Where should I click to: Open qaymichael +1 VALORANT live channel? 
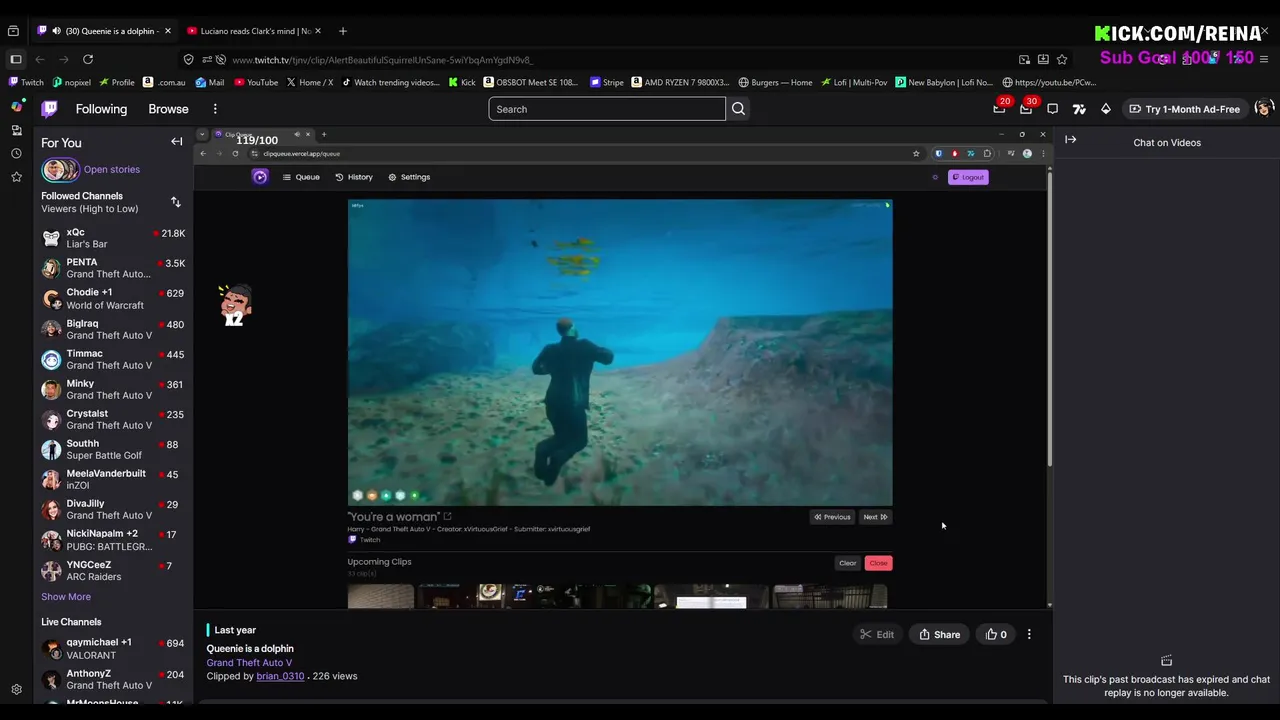coord(113,649)
